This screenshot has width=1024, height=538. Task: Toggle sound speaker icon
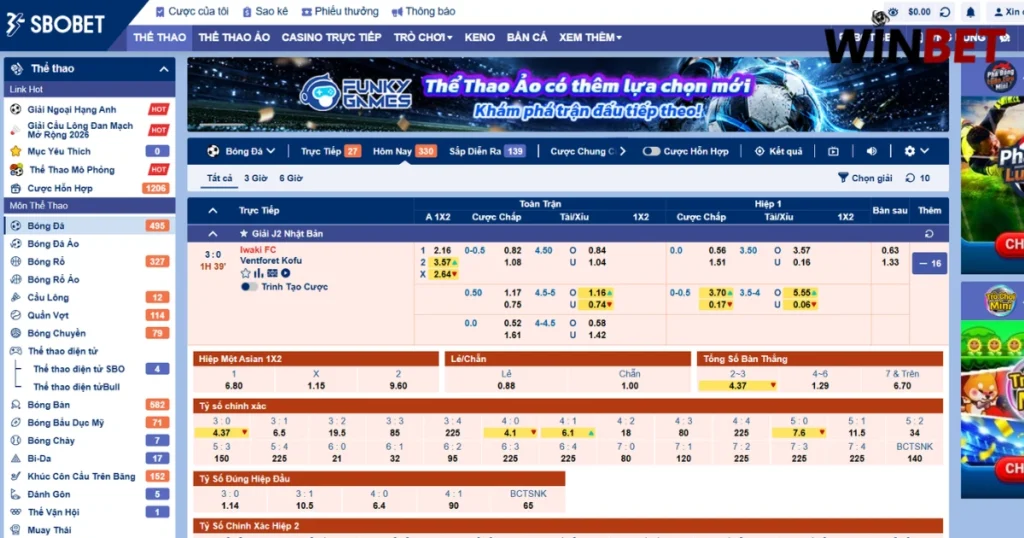pos(871,151)
